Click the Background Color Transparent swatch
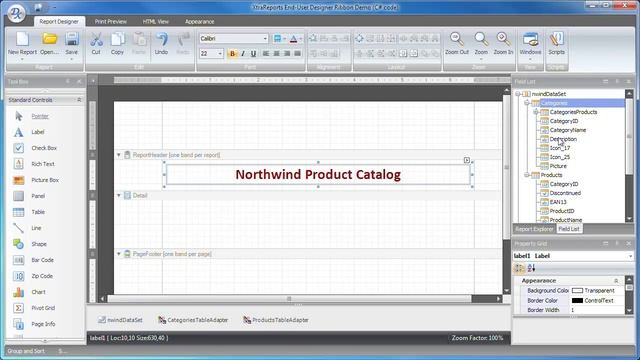This screenshot has width=640, height=360. pos(577,291)
